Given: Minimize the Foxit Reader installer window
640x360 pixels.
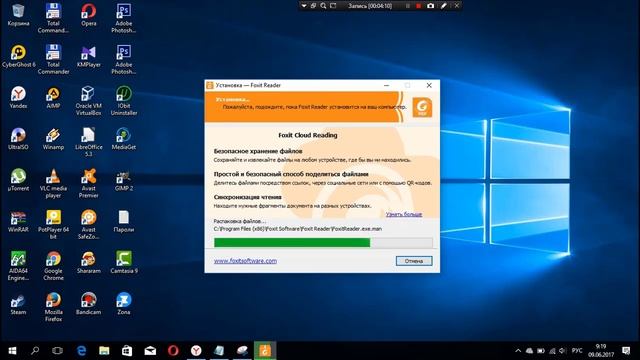Looking at the screenshot, I should tap(387, 85).
